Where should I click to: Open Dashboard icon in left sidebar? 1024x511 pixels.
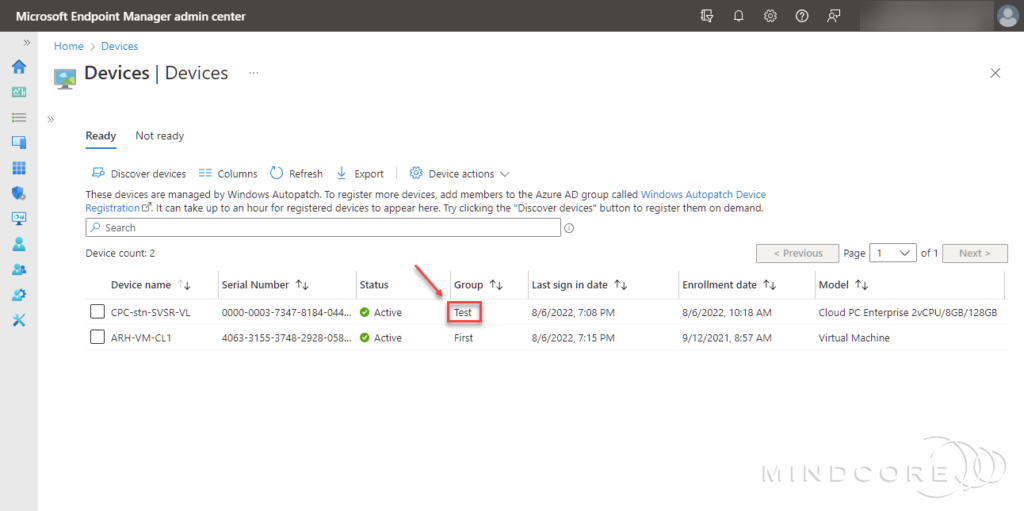tap(18, 92)
